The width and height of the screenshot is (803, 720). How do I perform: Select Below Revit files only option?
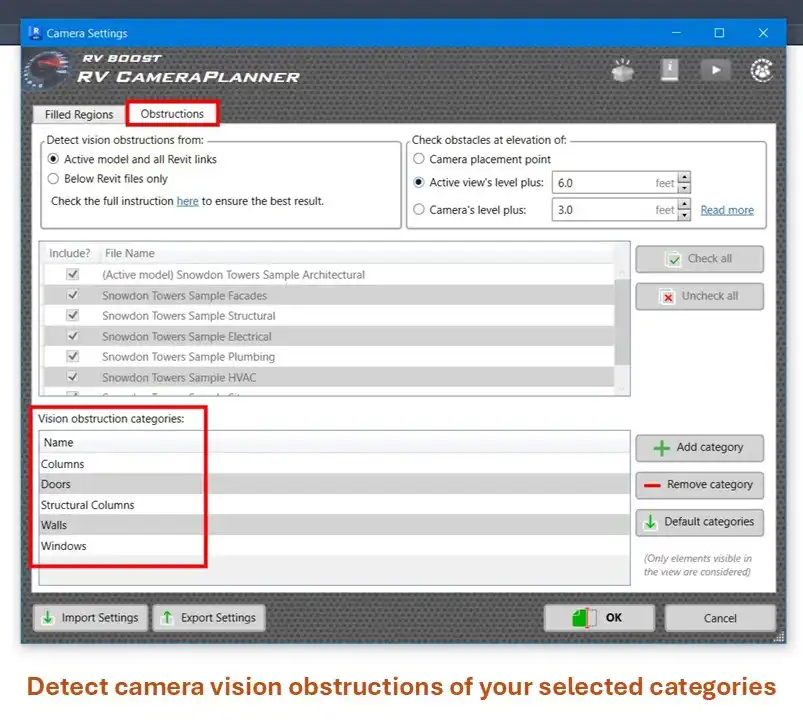tap(54, 179)
